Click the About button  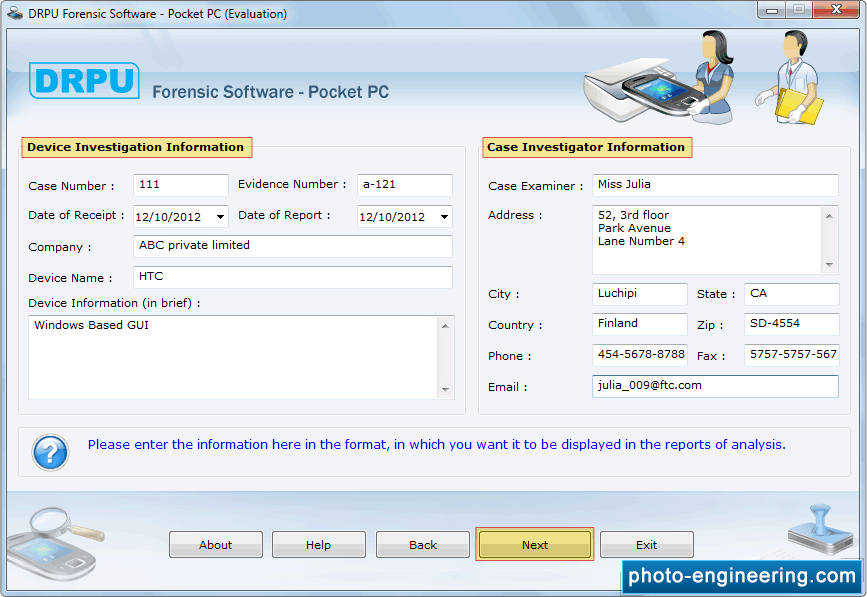point(216,545)
